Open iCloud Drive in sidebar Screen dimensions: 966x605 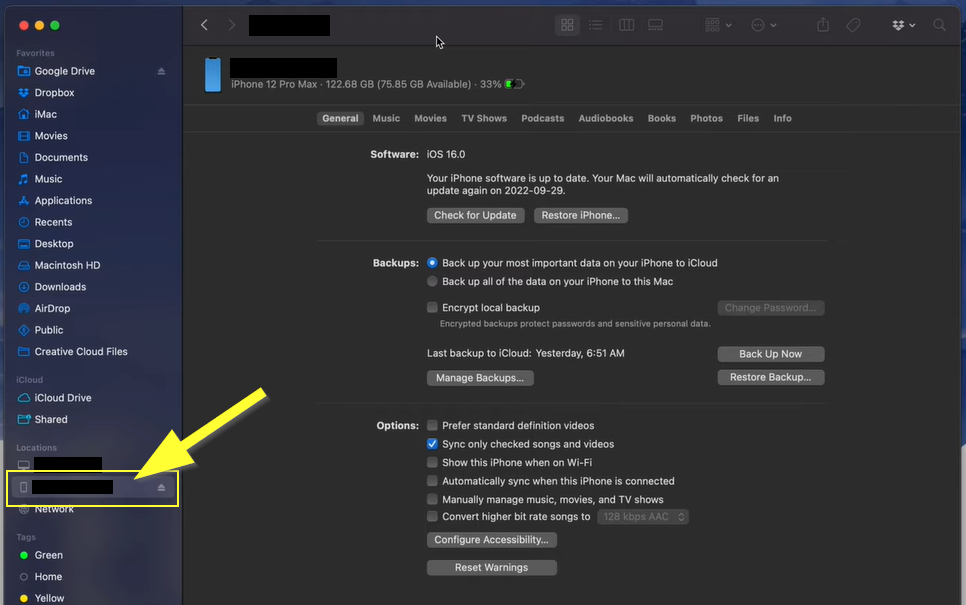63,398
